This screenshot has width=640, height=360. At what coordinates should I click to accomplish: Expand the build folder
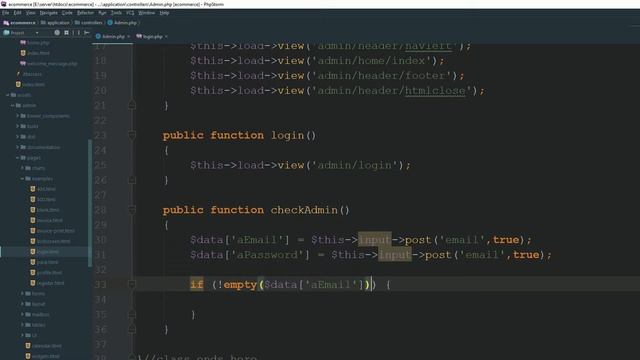pos(18,127)
